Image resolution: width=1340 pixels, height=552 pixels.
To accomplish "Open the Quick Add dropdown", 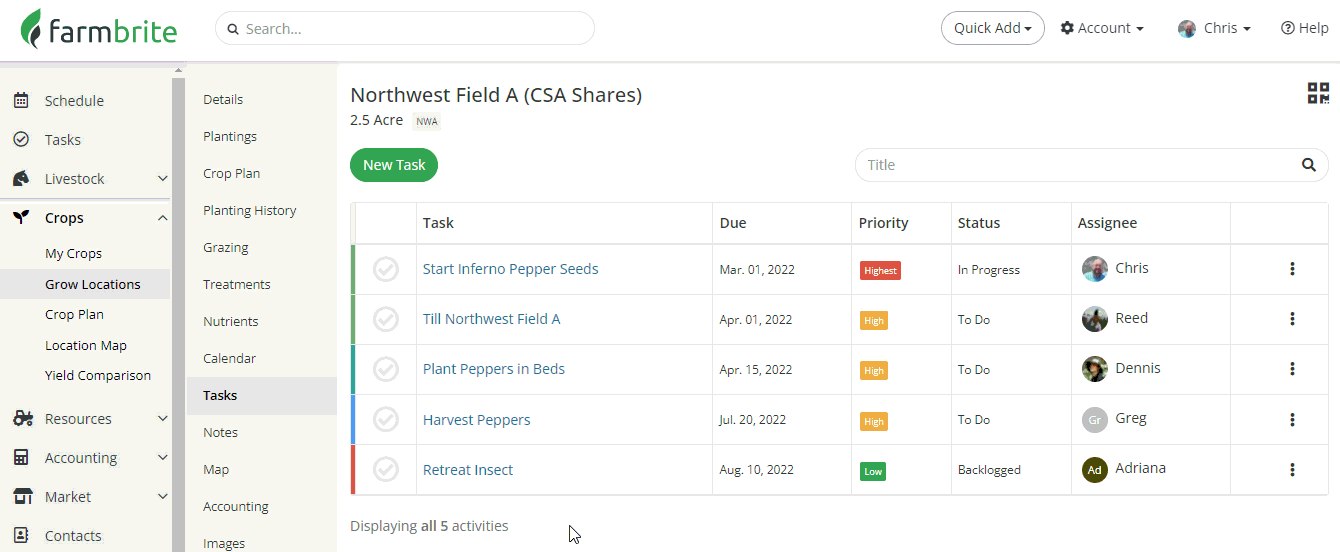I will [x=992, y=28].
